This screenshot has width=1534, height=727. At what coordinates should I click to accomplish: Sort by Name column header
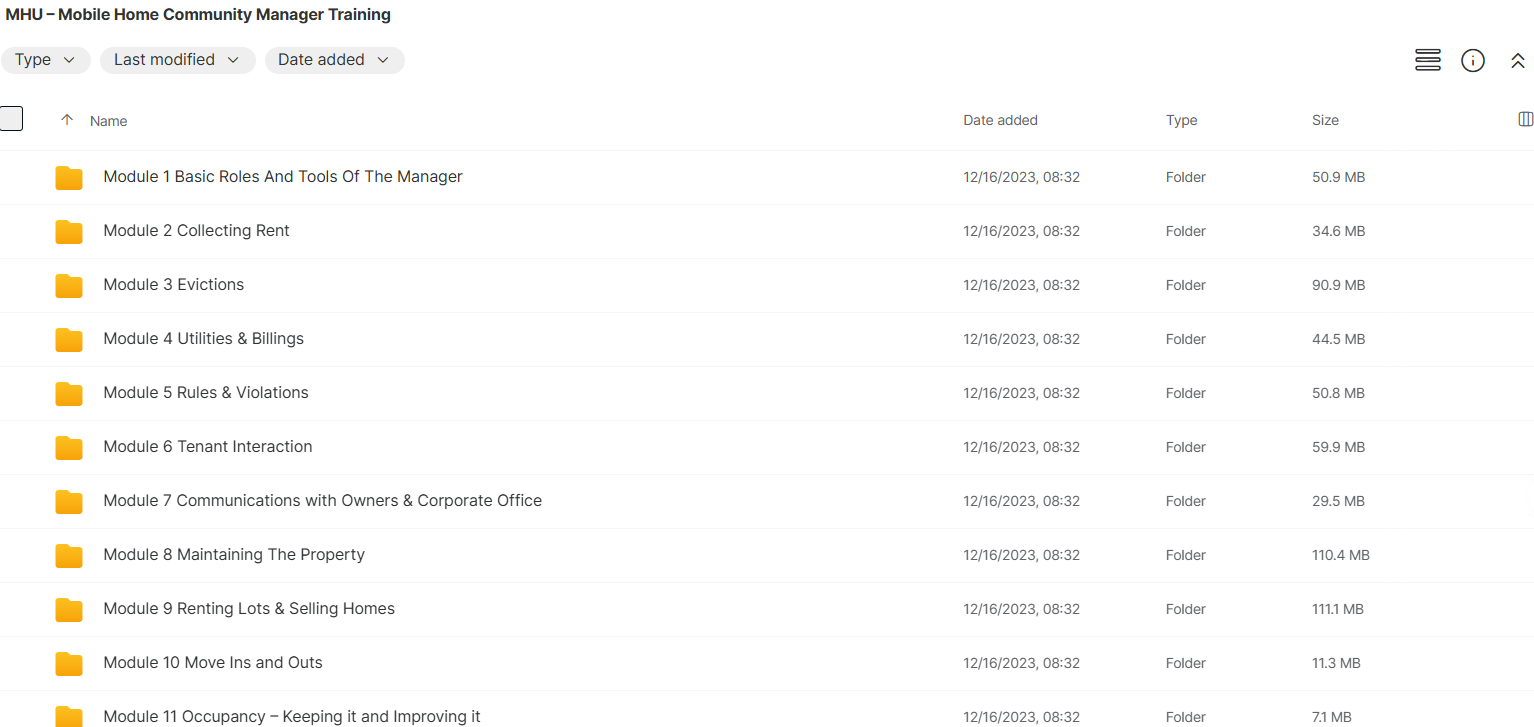tap(108, 121)
